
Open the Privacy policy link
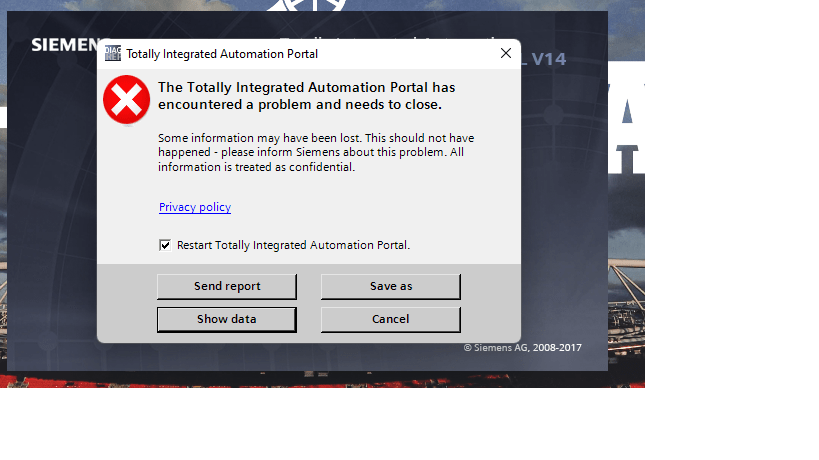195,207
